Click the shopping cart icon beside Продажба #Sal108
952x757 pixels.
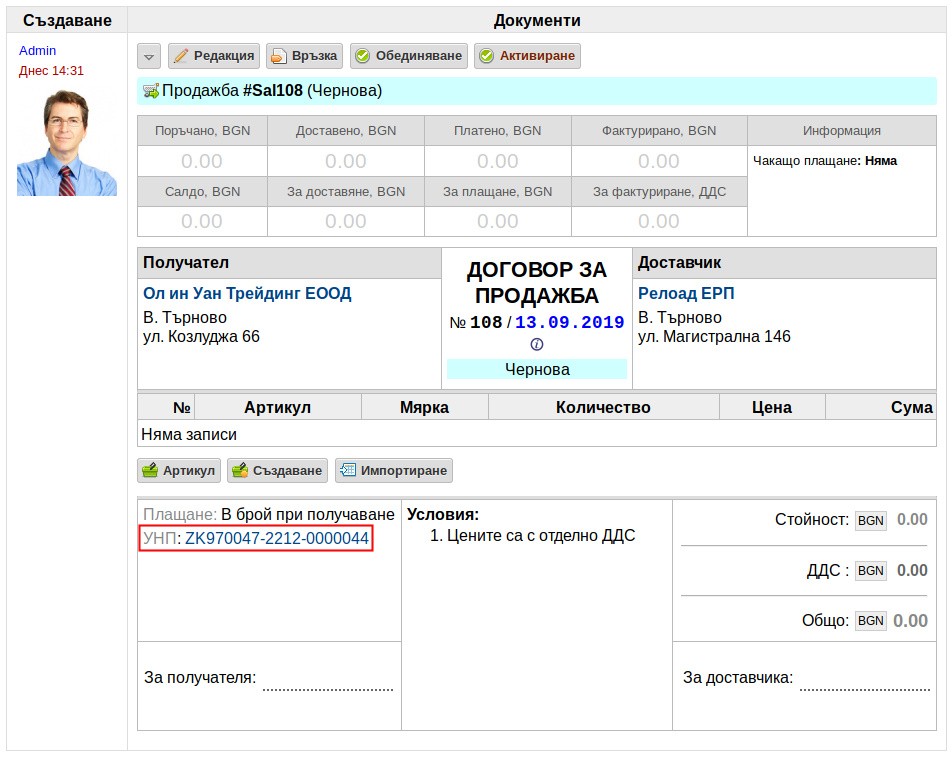click(151, 91)
